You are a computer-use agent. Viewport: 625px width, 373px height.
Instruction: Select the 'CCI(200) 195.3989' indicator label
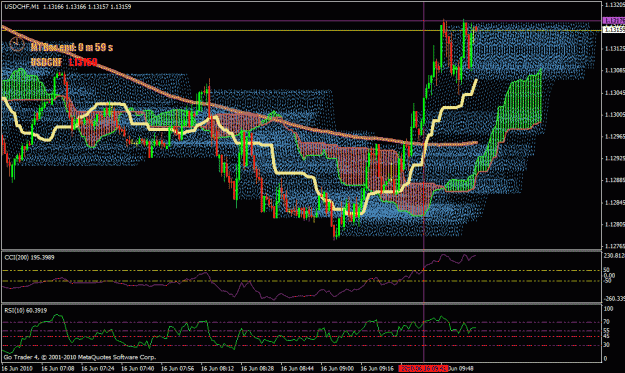[29, 258]
